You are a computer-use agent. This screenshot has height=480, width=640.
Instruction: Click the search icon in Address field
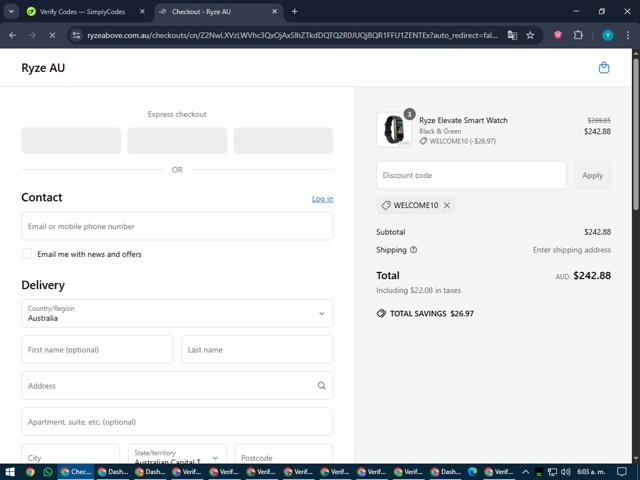tap(322, 386)
